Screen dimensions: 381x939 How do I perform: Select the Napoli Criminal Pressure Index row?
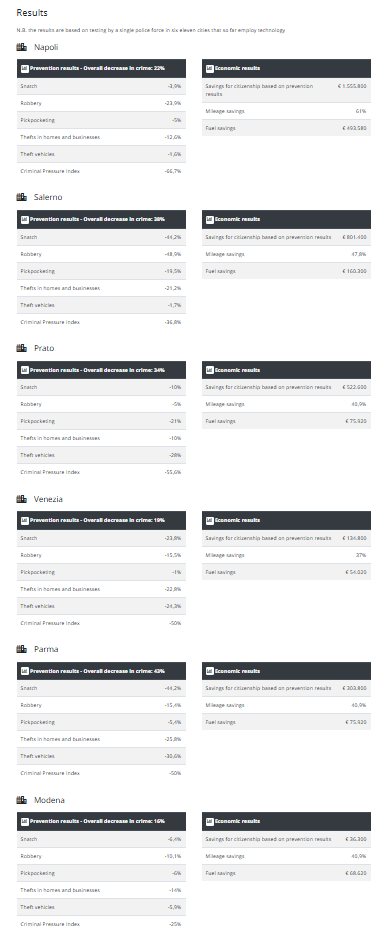[x=101, y=171]
